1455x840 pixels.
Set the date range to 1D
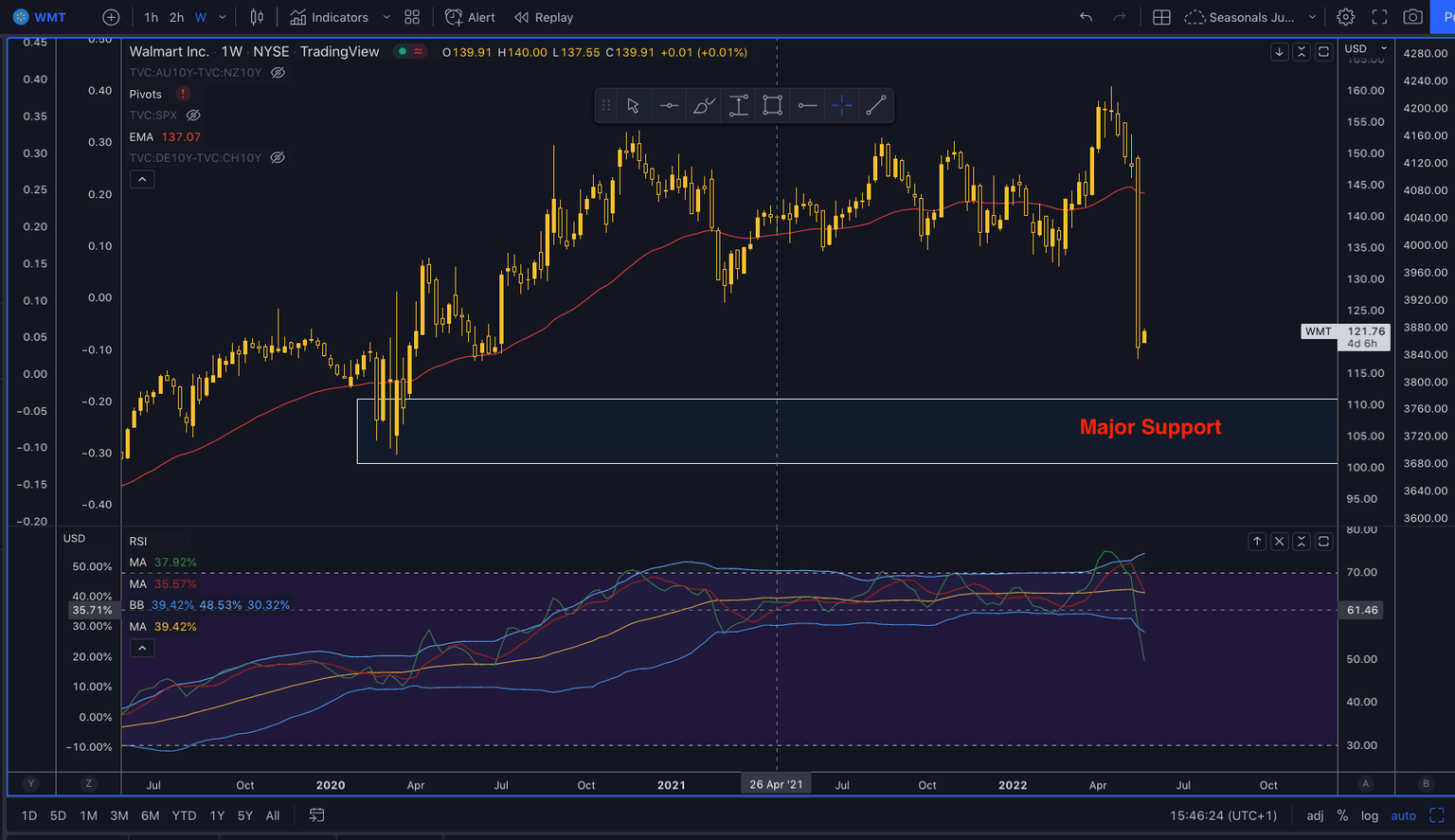click(x=29, y=815)
